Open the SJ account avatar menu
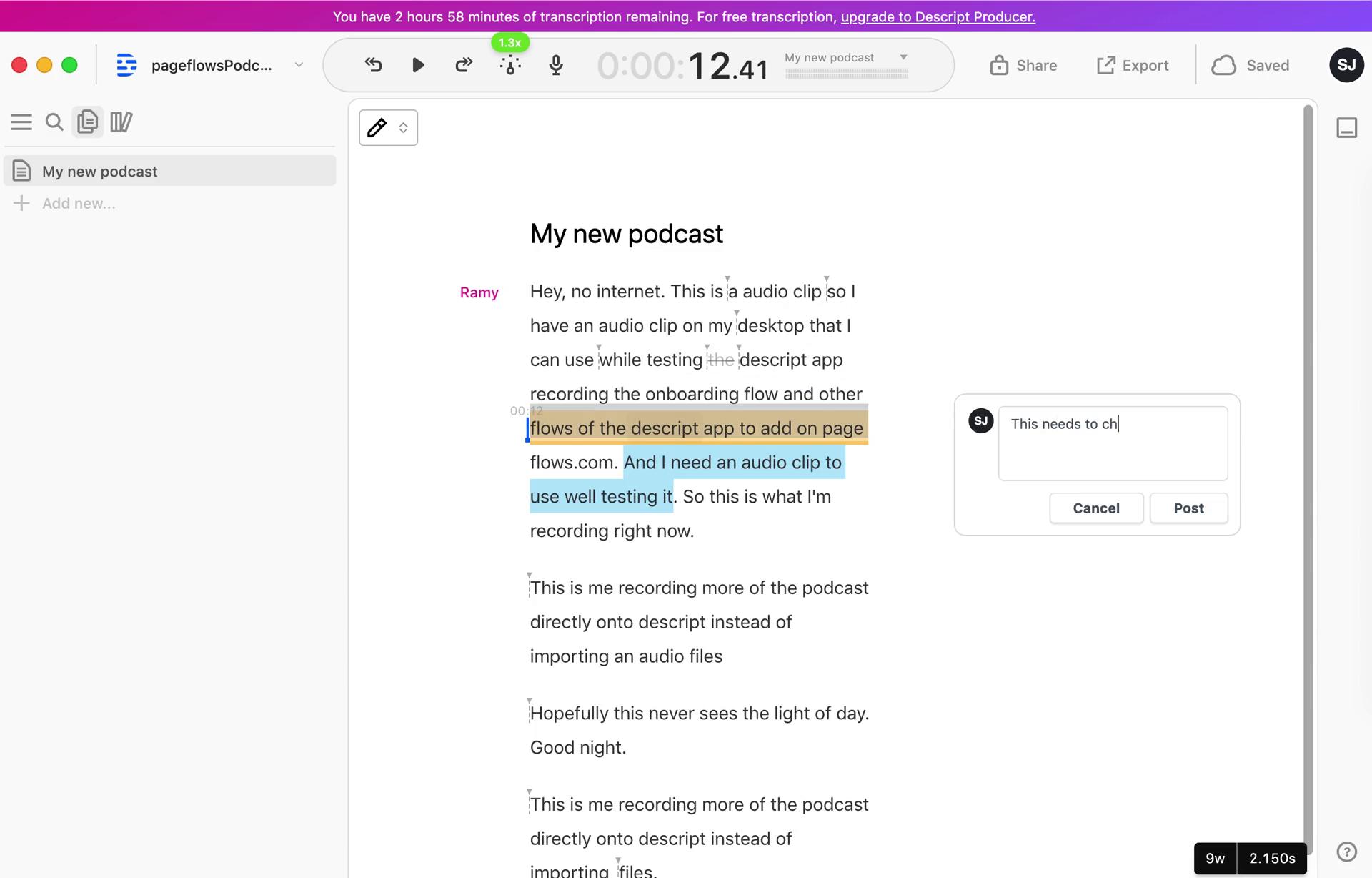Viewport: 1372px width, 878px height. click(1346, 65)
